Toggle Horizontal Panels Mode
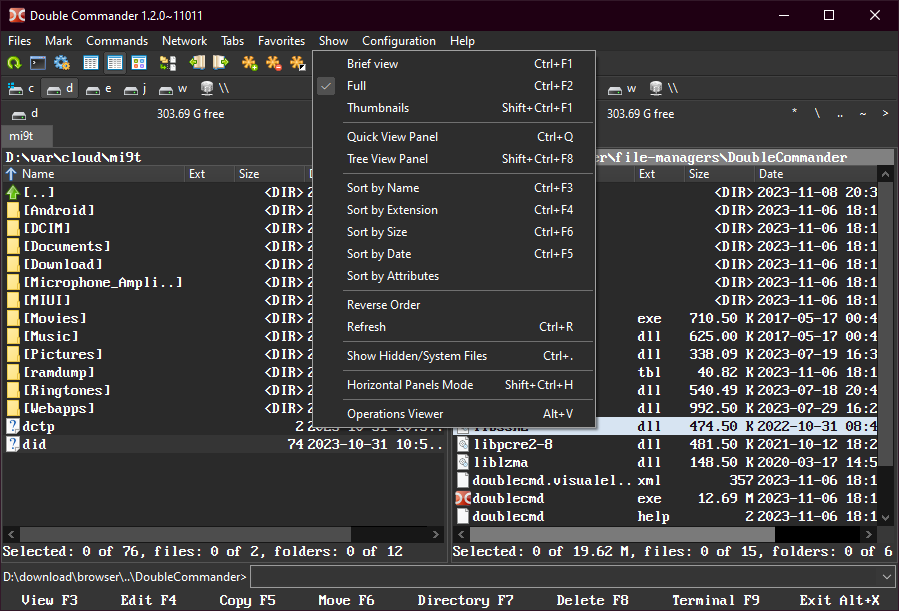 [x=409, y=385]
